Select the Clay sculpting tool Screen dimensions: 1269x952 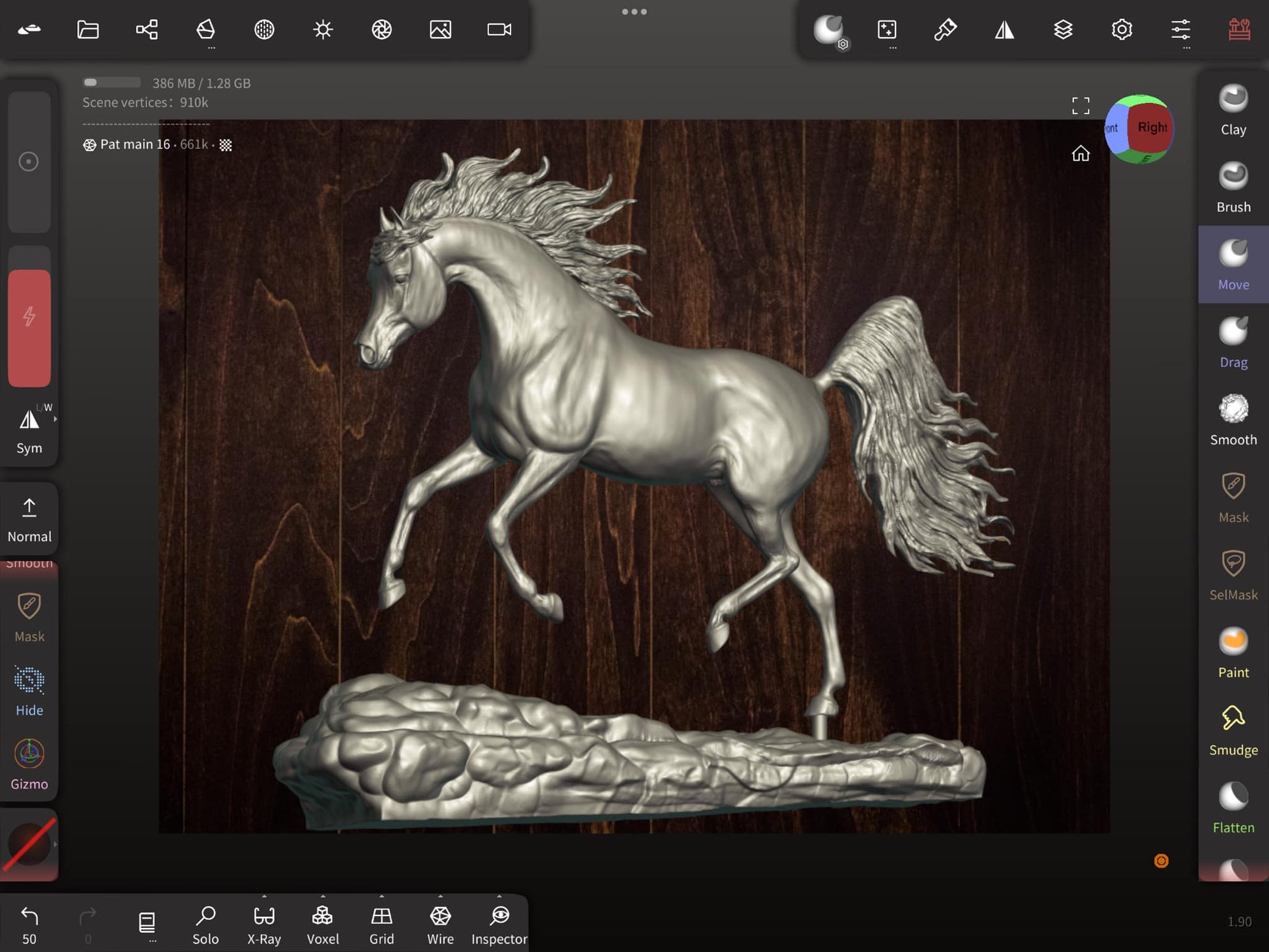coord(1232,110)
